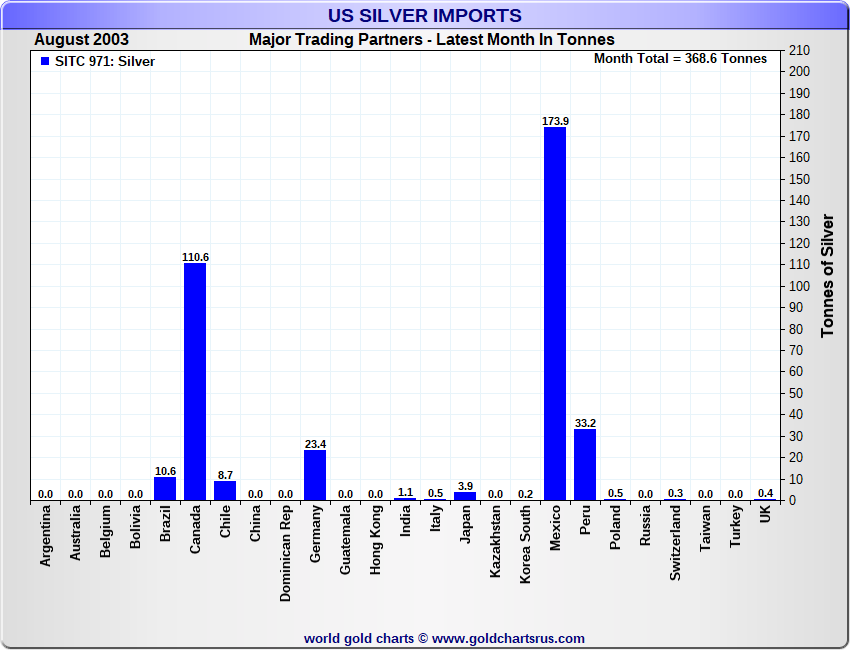Click the Chile axis label
Viewport: 850px width, 650px height.
[x=225, y=522]
